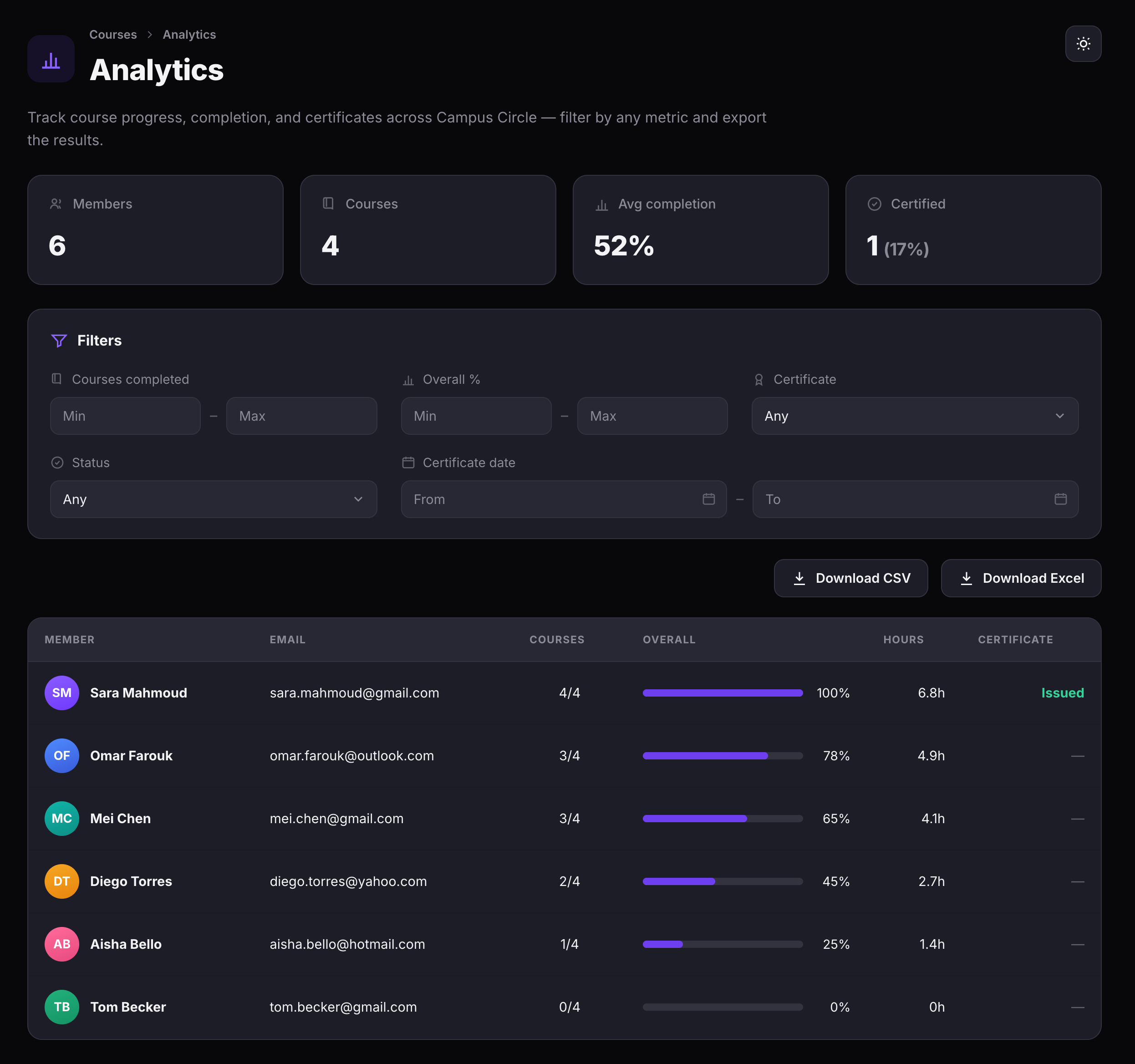Click the 52% average completion value
Image resolution: width=1135 pixels, height=1064 pixels.
623,246
